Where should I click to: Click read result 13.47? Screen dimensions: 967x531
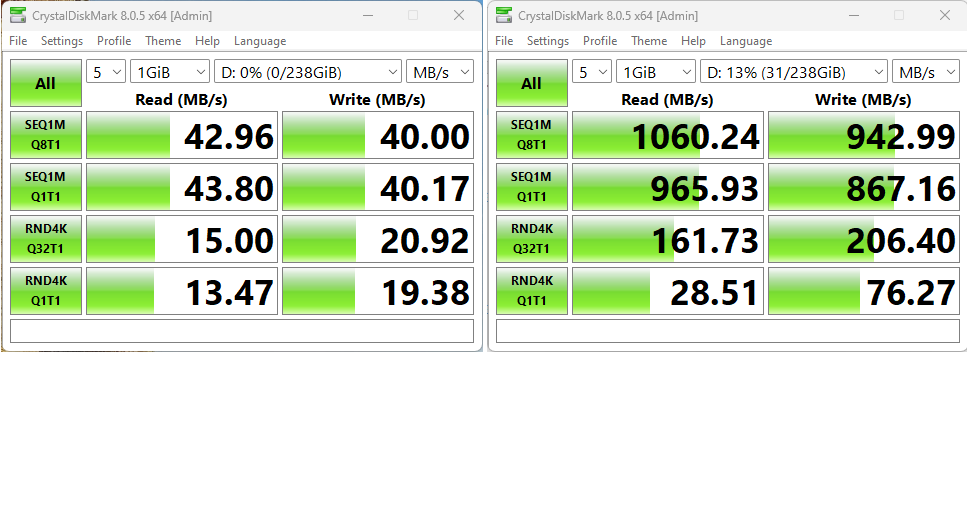coord(182,290)
